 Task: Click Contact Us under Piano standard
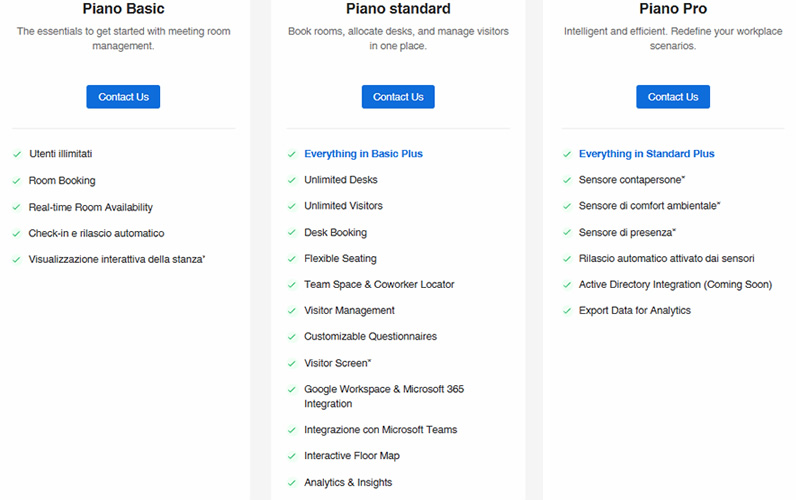click(x=398, y=97)
